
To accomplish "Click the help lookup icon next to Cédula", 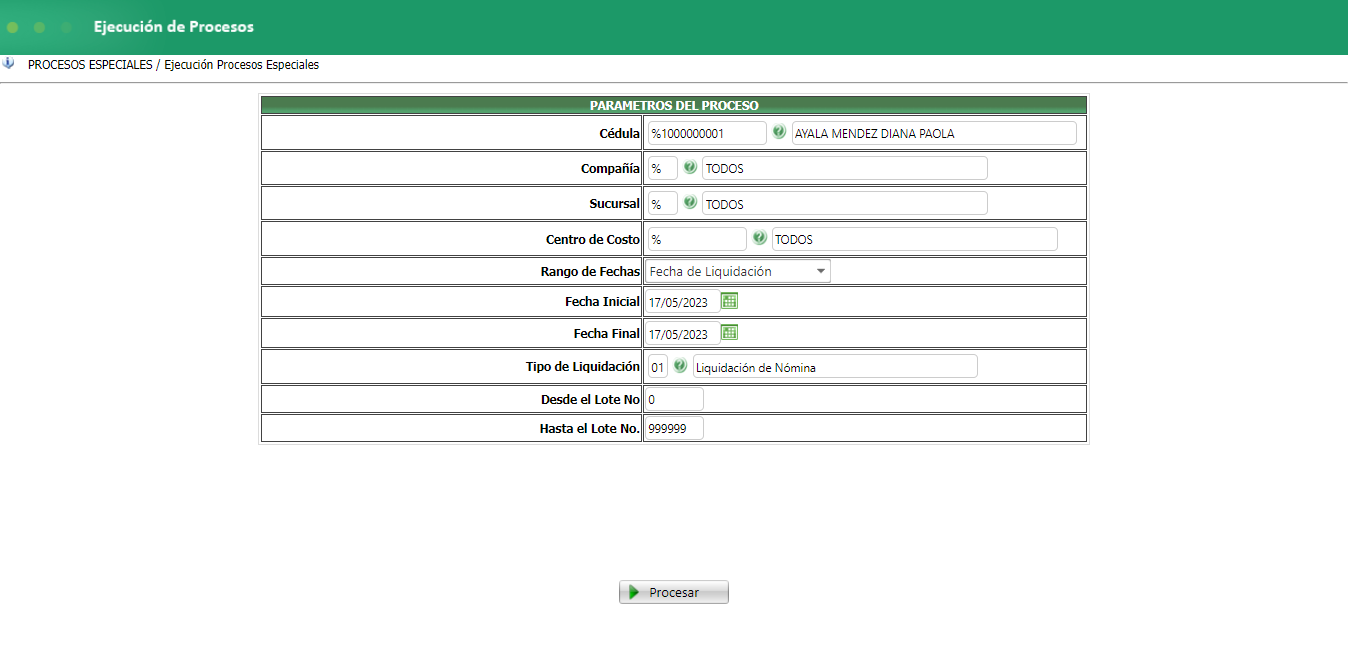I will 779,132.
